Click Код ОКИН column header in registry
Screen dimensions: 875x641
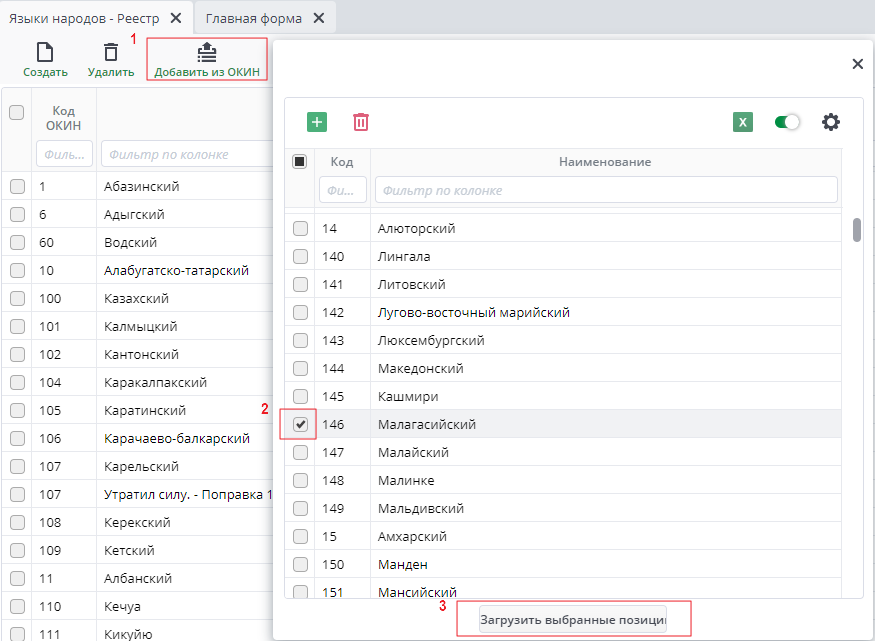[64, 118]
